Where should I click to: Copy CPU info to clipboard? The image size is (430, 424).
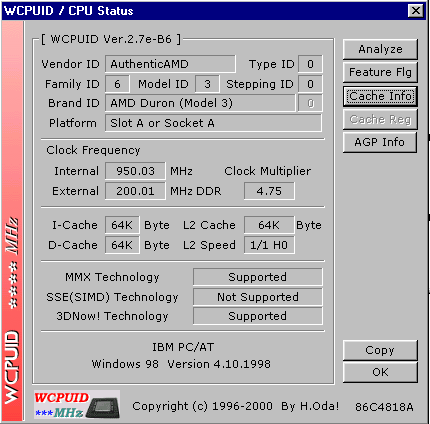pyautogui.click(x=380, y=350)
